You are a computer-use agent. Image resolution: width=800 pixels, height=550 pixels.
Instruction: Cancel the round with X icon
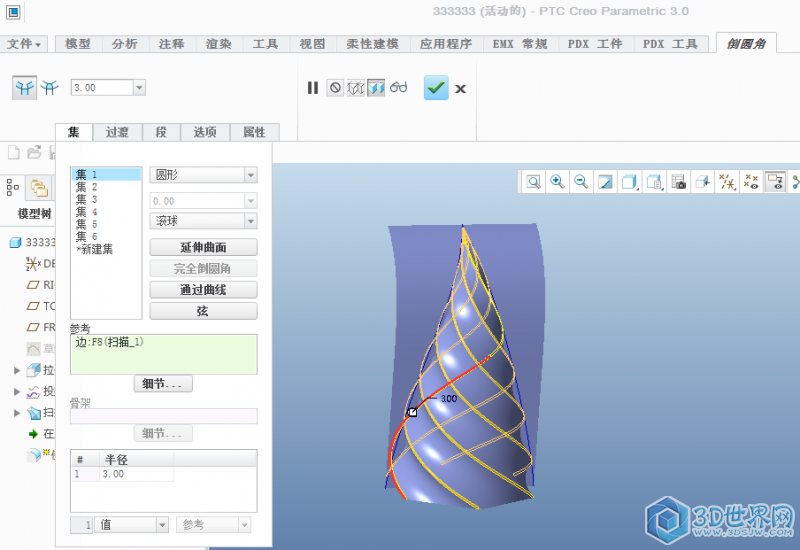(x=460, y=89)
